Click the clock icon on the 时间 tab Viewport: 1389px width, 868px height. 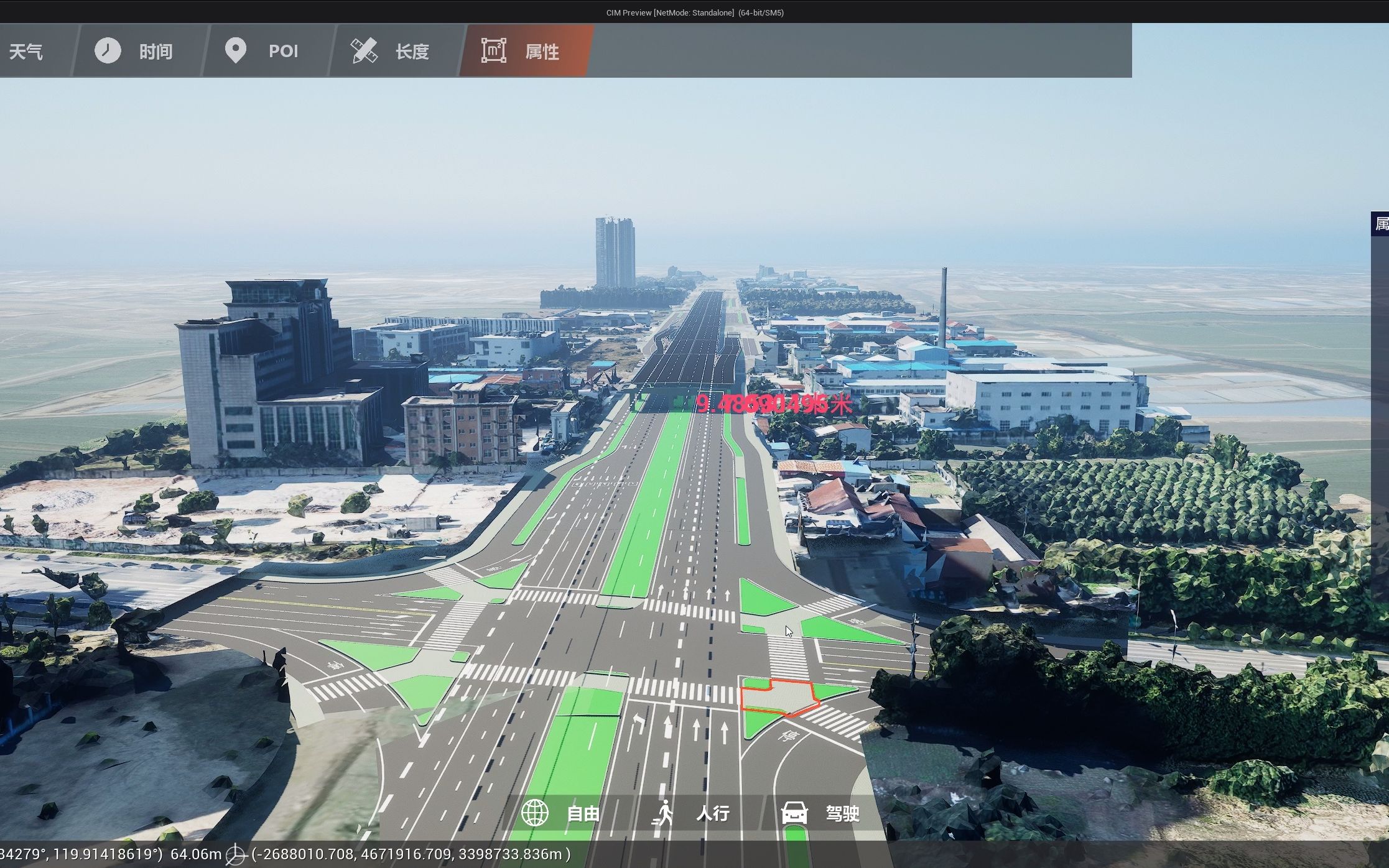point(109,51)
